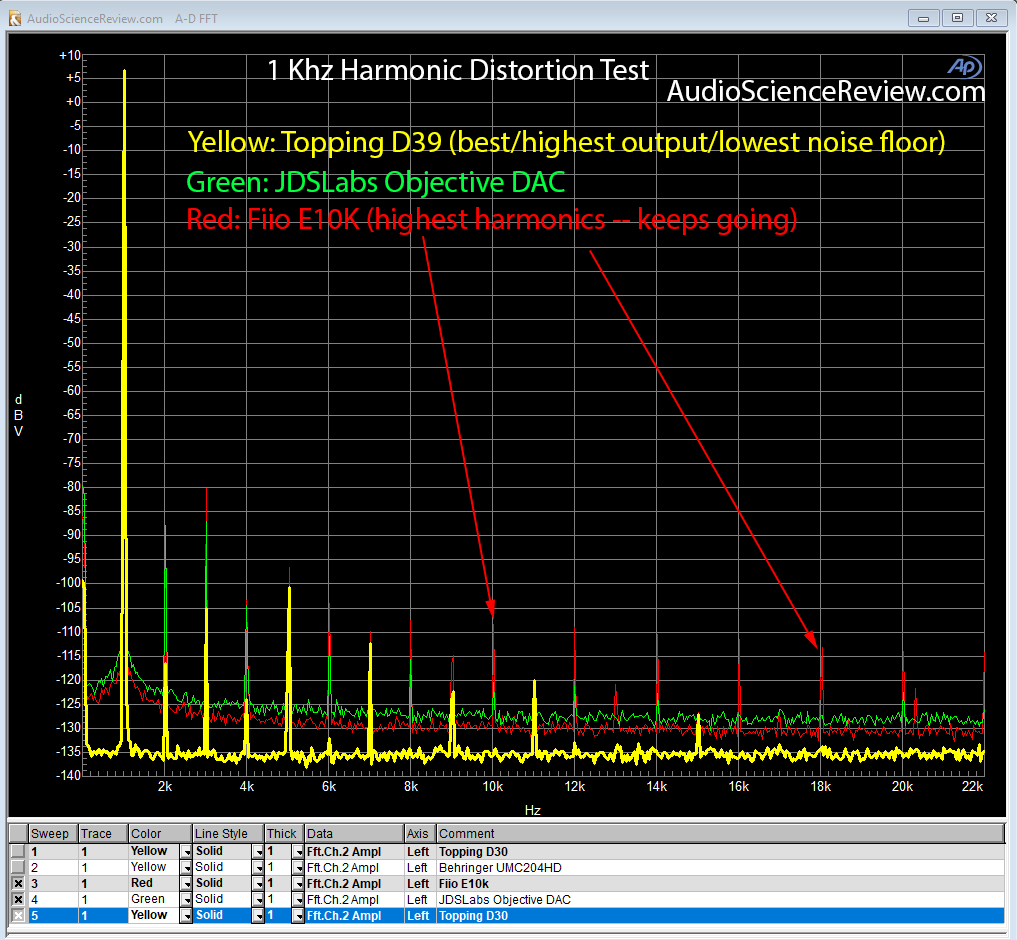Open the Red color dropdown for sweep 3
Viewport: 1017px width, 940px height.
[x=186, y=884]
